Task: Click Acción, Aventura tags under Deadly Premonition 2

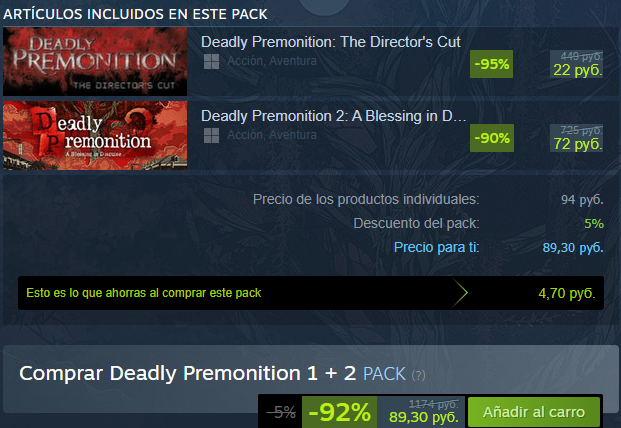Action: pyautogui.click(x=272, y=135)
